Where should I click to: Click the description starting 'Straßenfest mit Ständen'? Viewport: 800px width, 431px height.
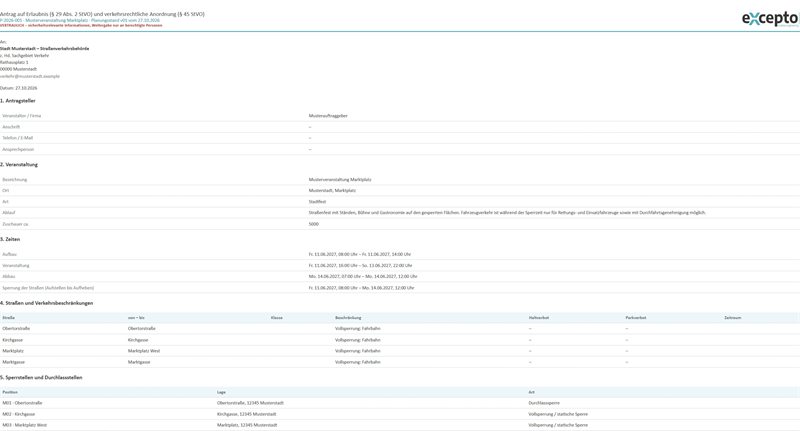[507, 213]
